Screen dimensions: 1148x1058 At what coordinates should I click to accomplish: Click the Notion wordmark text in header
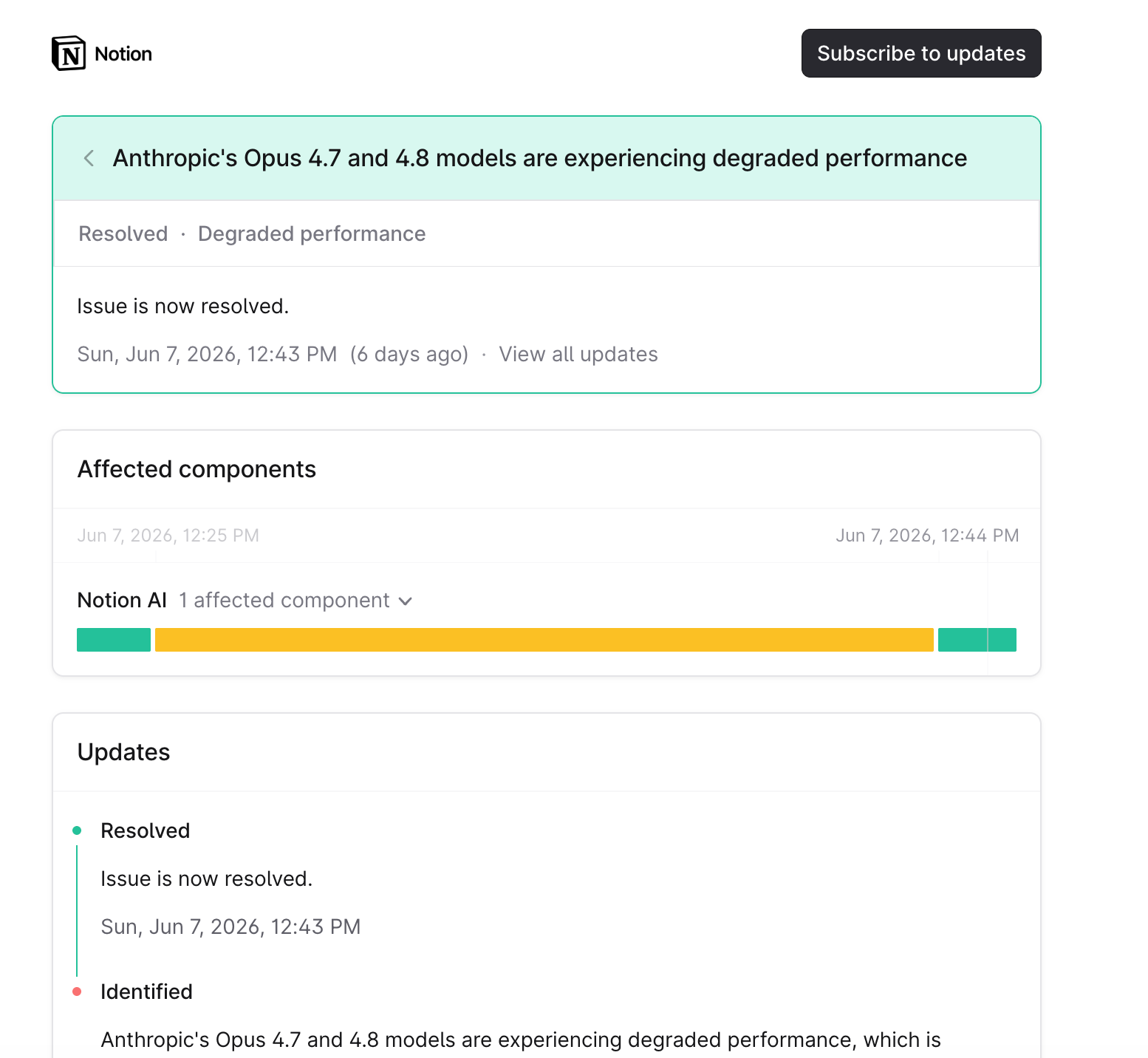pos(123,54)
